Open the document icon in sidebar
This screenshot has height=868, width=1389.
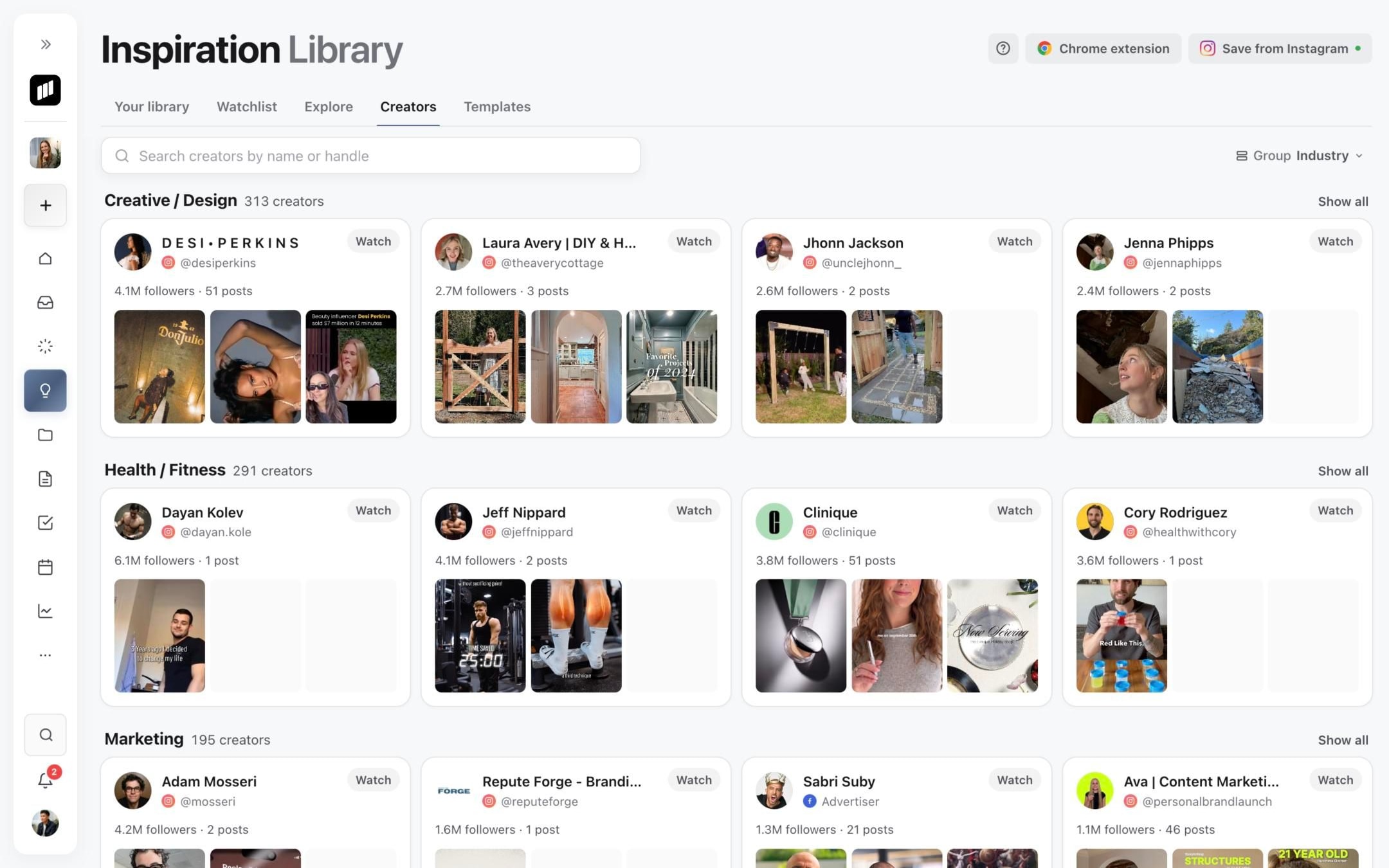45,479
